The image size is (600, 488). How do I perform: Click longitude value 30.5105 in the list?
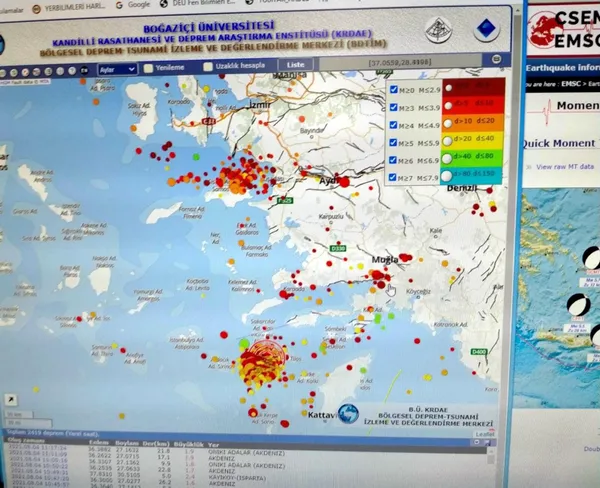tap(128, 474)
